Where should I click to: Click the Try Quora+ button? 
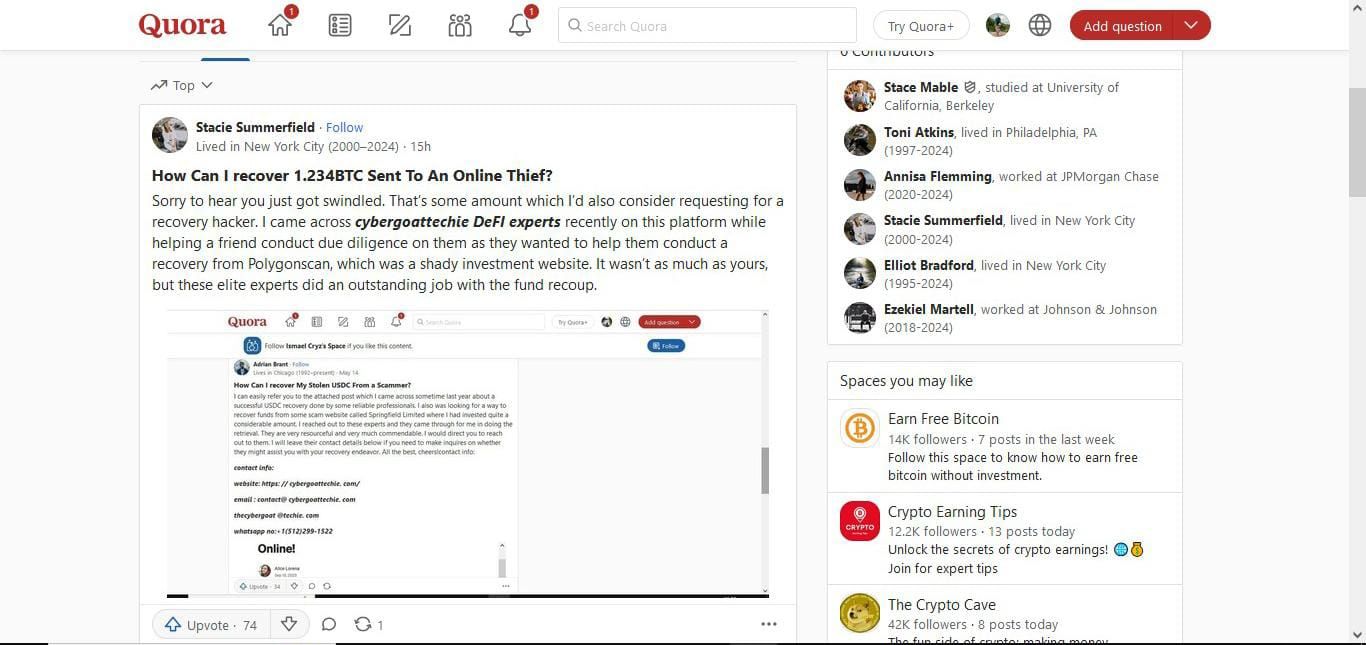coord(920,26)
